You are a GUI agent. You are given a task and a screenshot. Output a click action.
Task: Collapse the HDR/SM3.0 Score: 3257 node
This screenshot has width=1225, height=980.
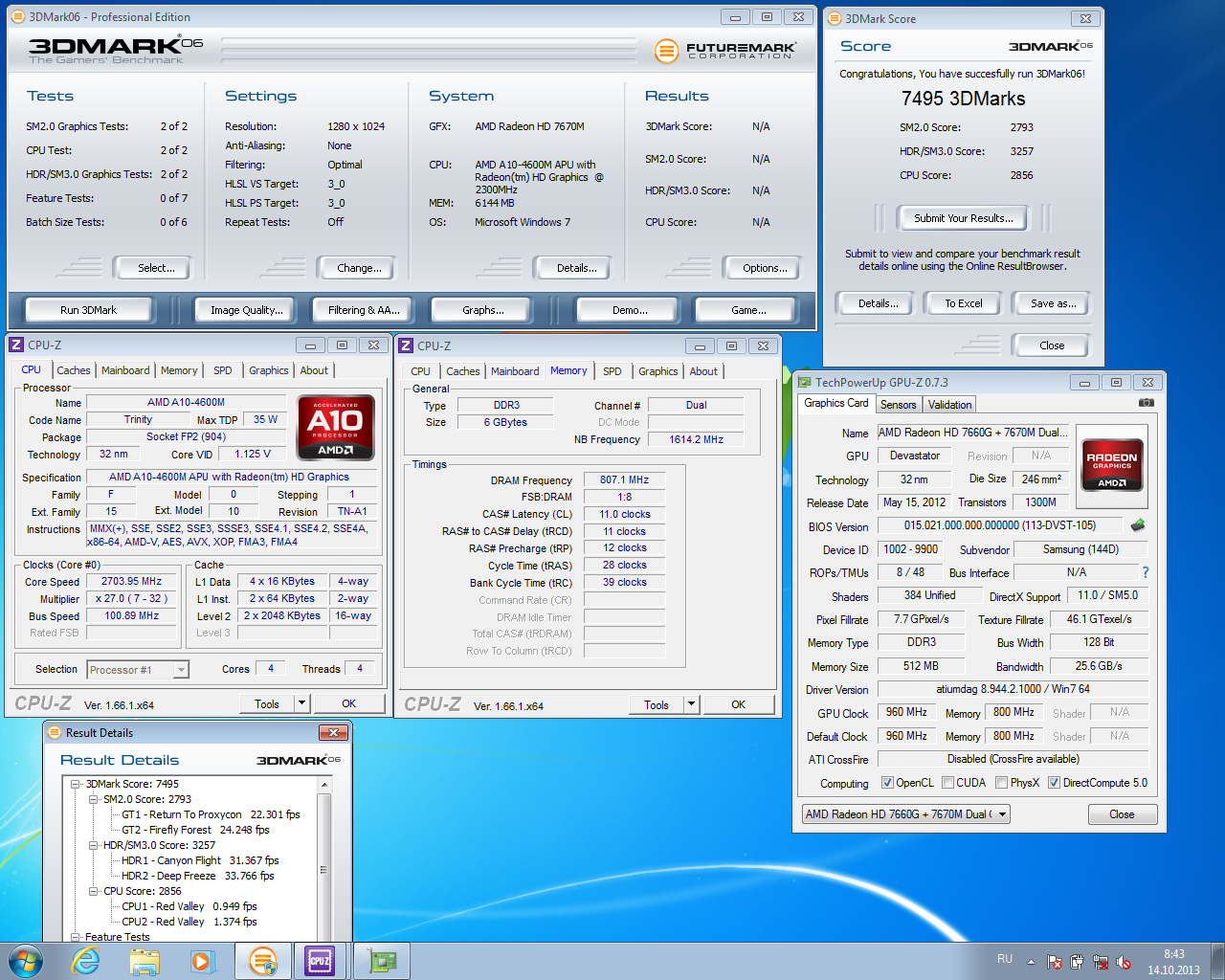click(94, 845)
